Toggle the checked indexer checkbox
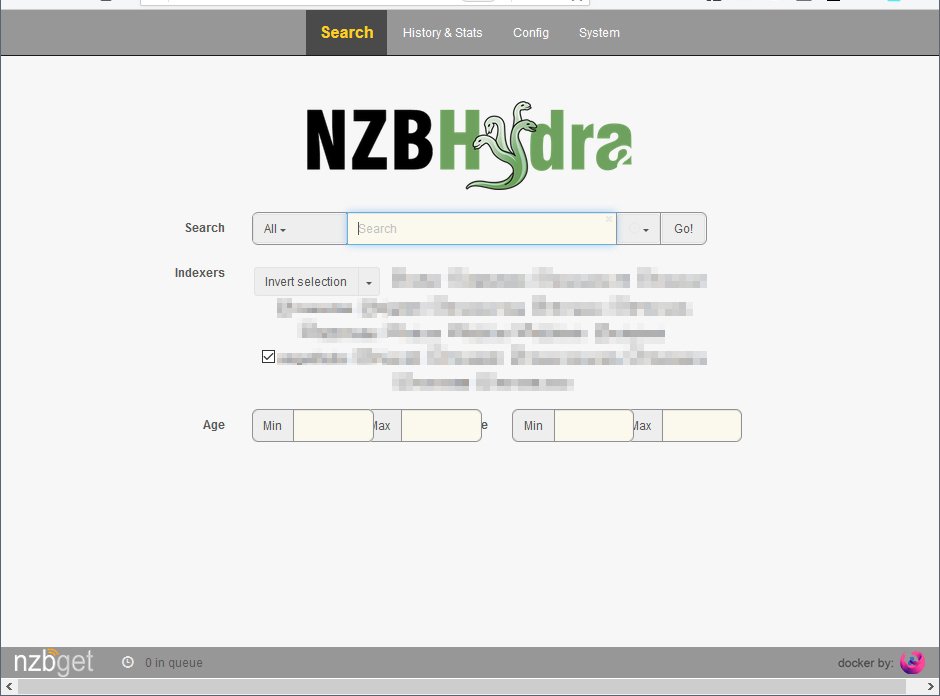The width and height of the screenshot is (940, 696). click(x=268, y=357)
